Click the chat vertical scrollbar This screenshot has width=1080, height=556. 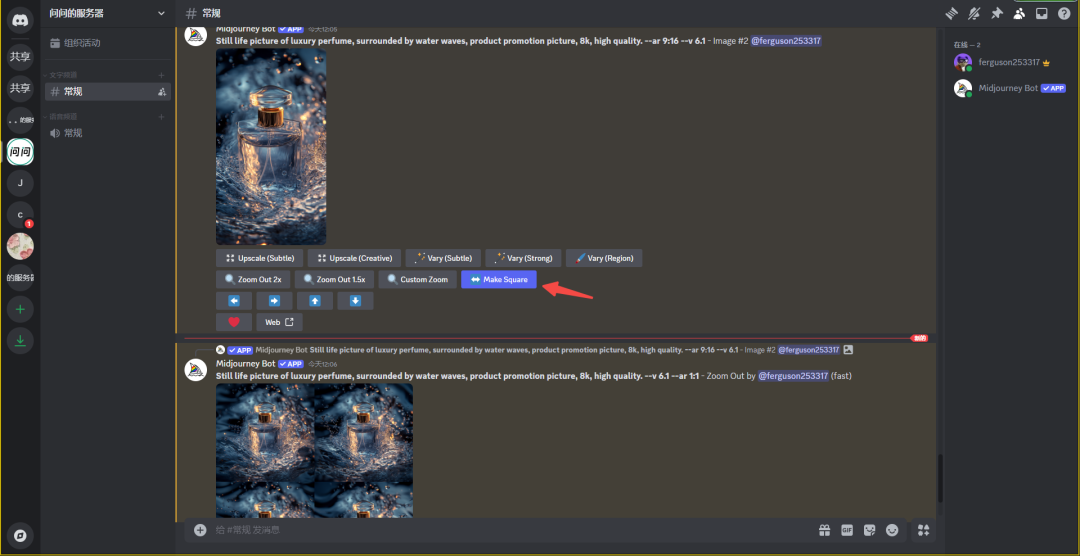tap(939, 479)
